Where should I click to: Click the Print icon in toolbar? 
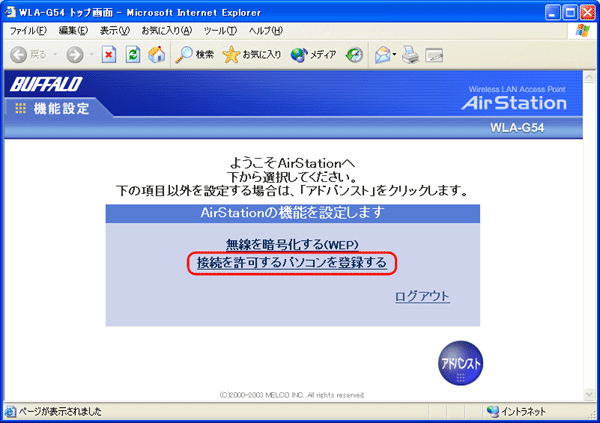coord(410,54)
